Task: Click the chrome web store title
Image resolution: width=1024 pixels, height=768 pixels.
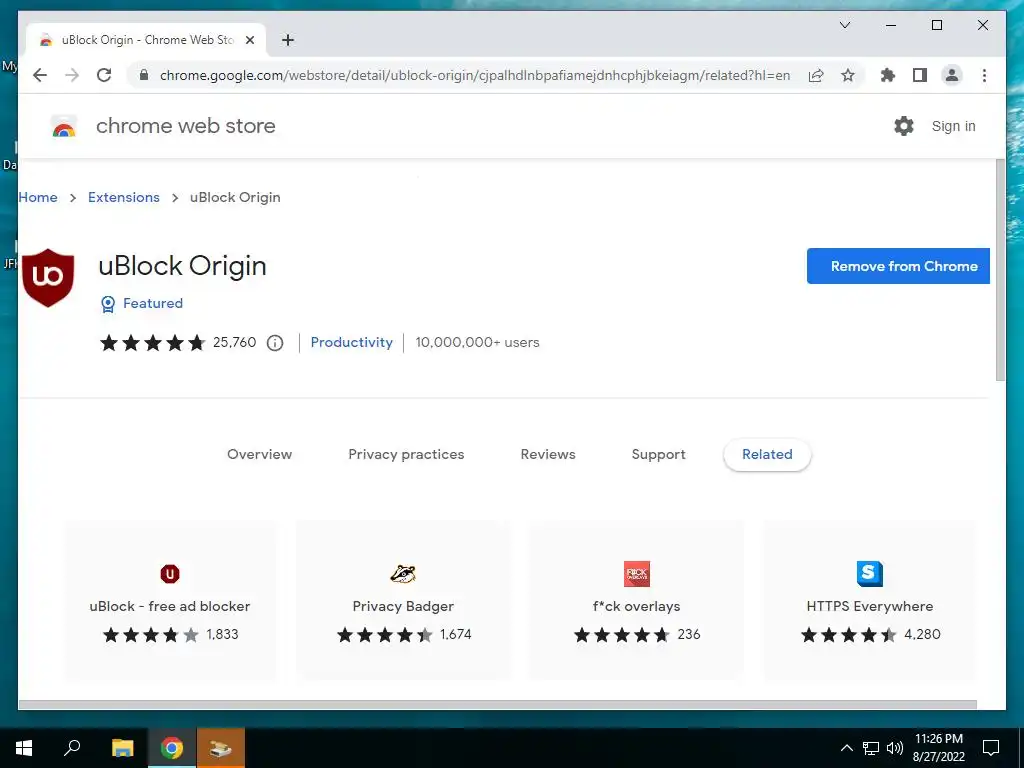Action: pos(185,126)
